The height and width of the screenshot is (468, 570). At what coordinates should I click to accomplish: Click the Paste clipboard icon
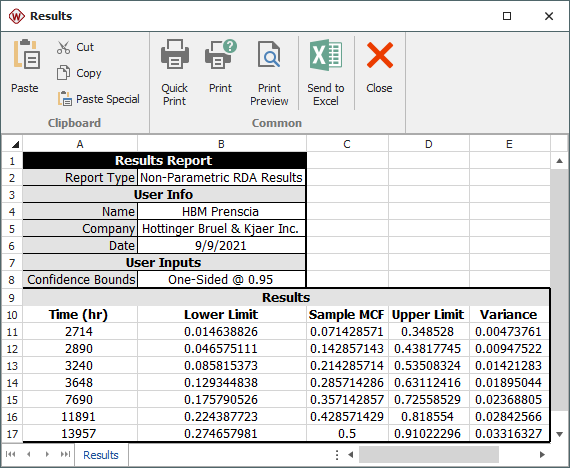26,55
